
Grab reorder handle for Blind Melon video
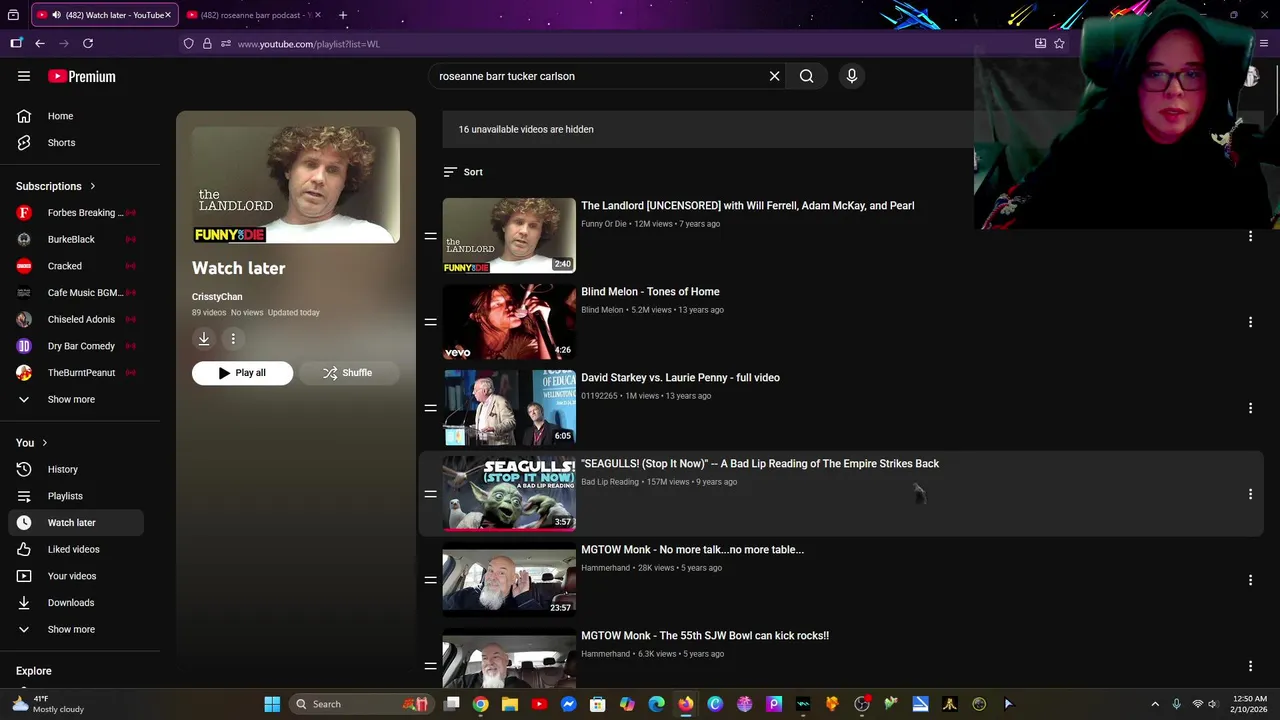click(x=430, y=322)
